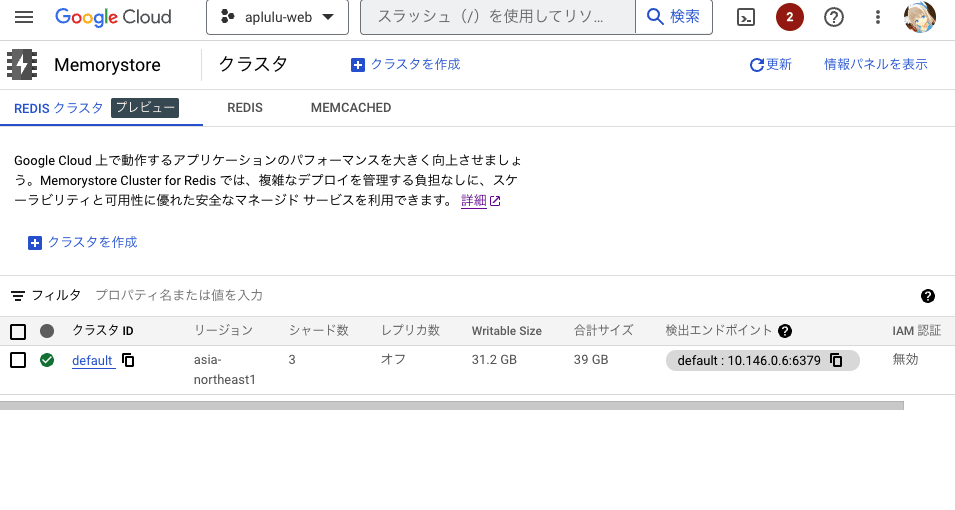Click the Memorystore product icon
This screenshot has width=955, height=510.
22,65
